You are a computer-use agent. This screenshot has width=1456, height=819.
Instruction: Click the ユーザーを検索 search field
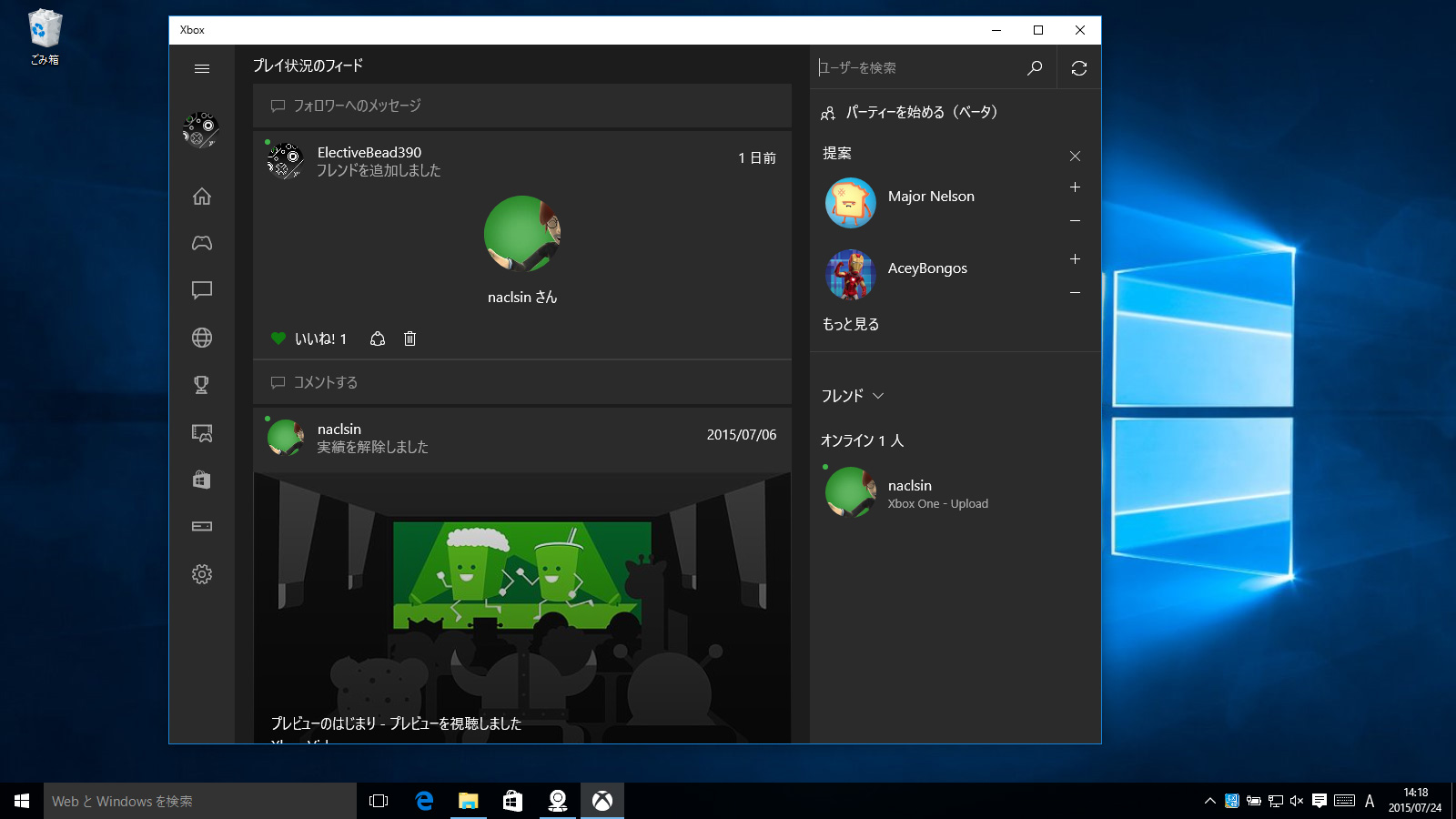pos(919,68)
